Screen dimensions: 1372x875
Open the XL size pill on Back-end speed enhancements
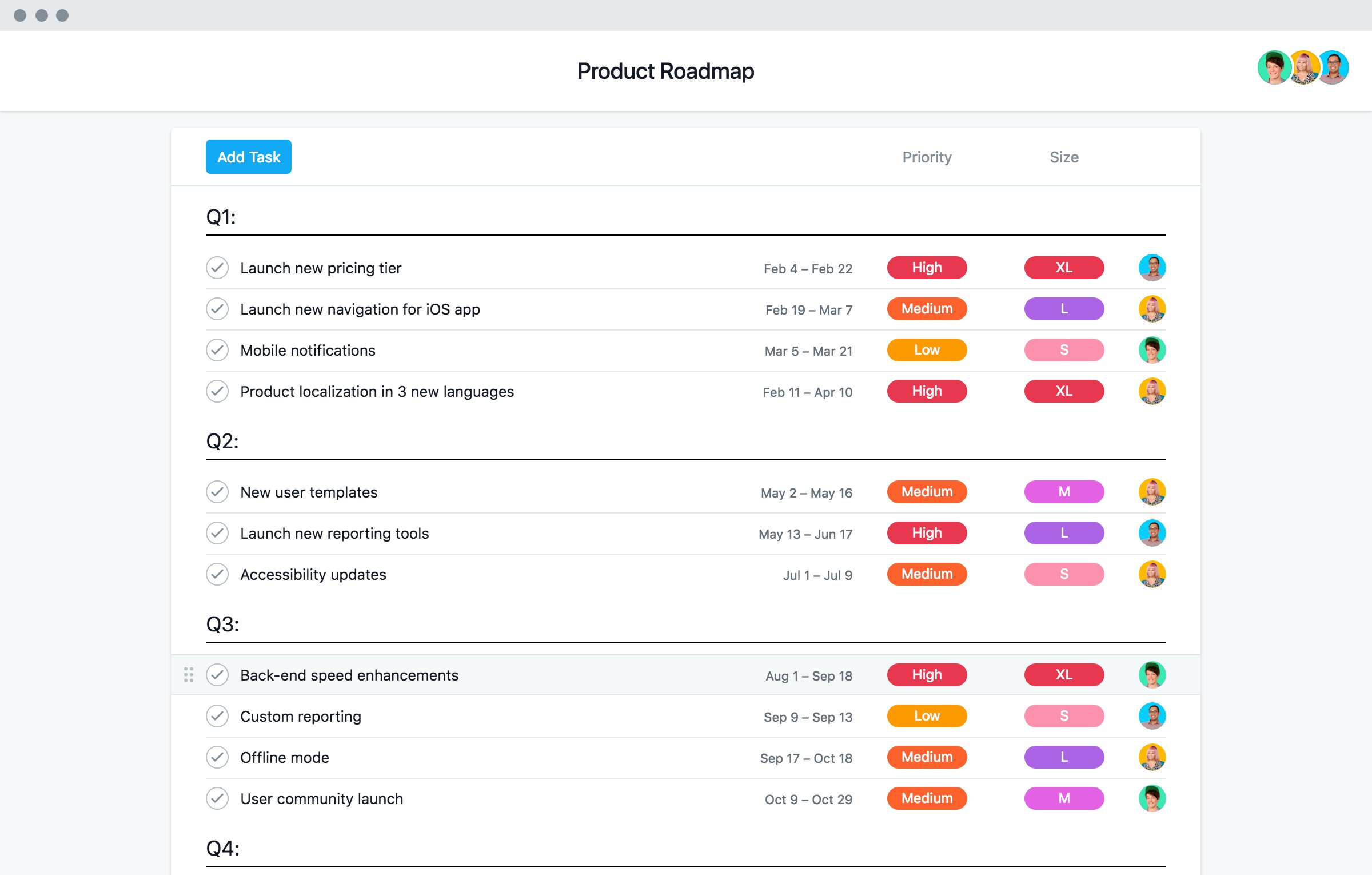point(1063,674)
